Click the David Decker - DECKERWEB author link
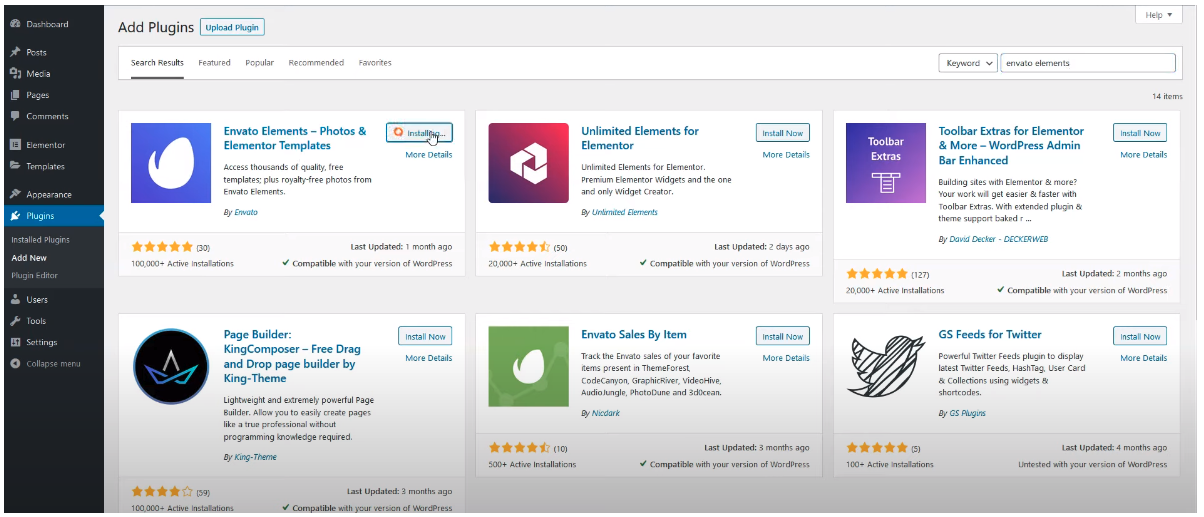 [x=999, y=240]
